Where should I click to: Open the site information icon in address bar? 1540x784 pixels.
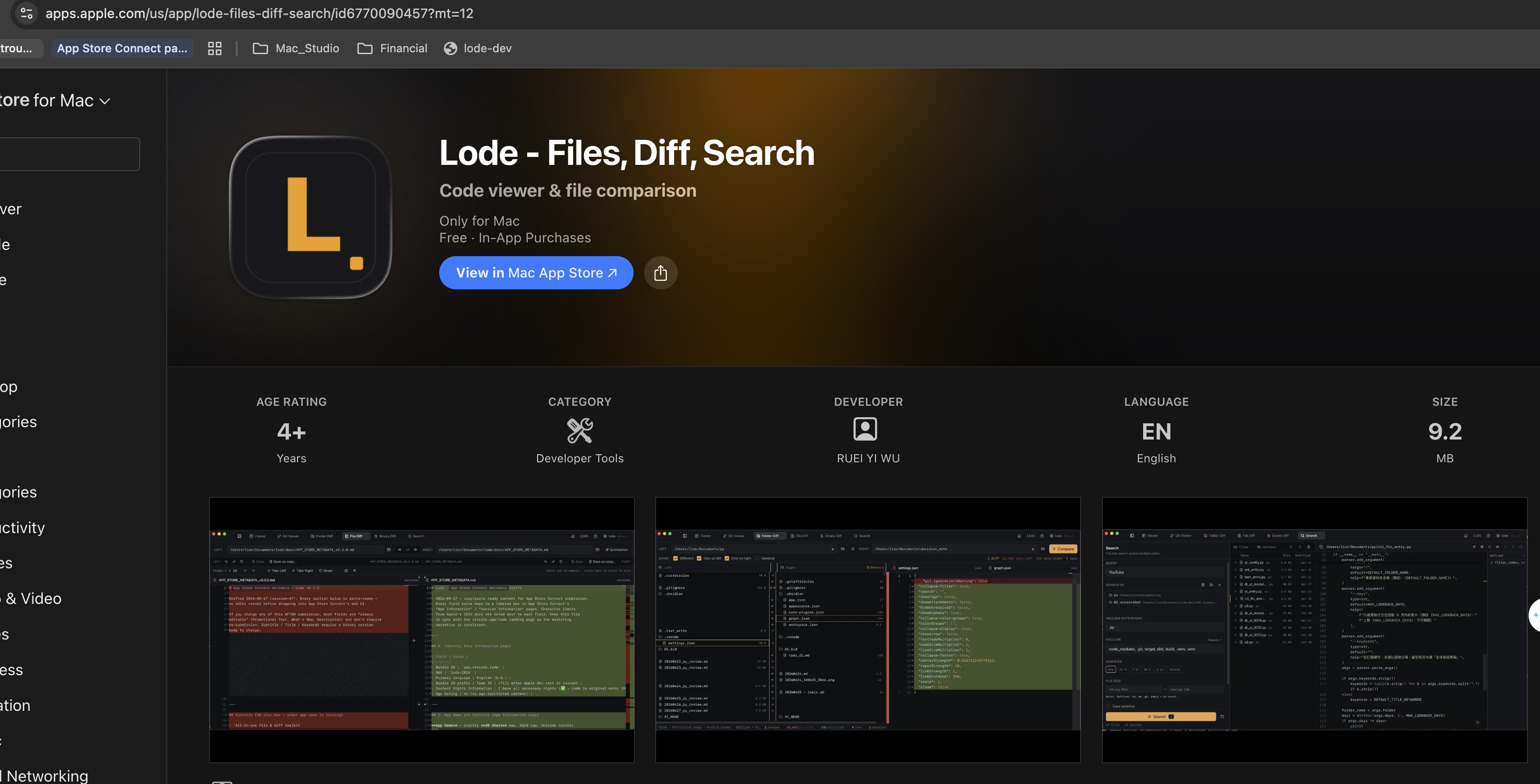click(26, 13)
